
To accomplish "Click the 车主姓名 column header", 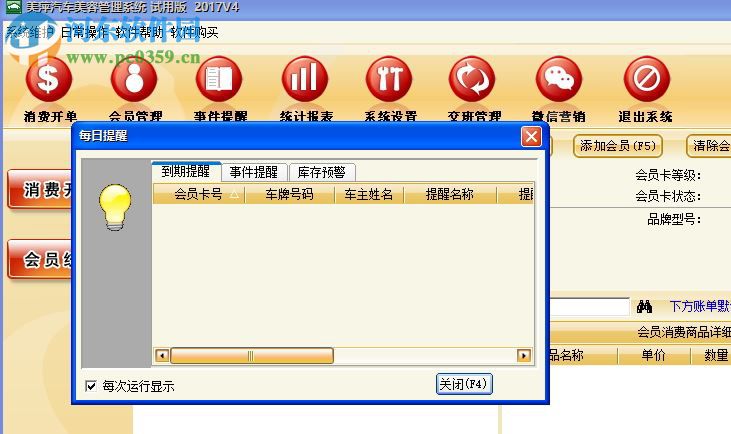I will [x=369, y=194].
